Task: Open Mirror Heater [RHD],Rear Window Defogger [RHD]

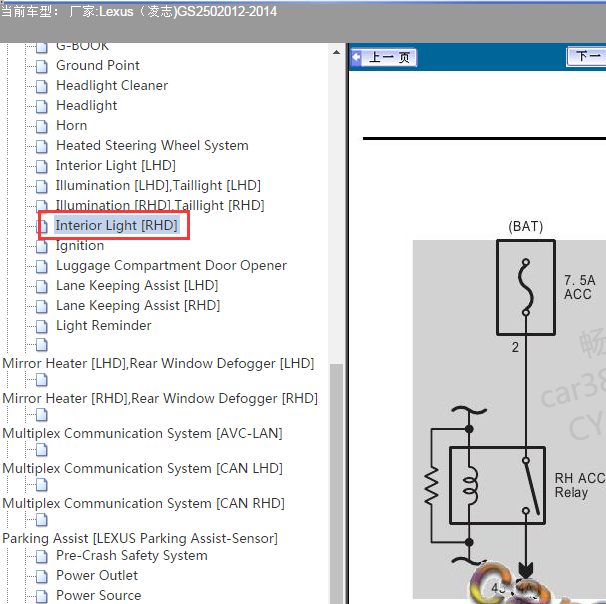Action: (x=160, y=398)
